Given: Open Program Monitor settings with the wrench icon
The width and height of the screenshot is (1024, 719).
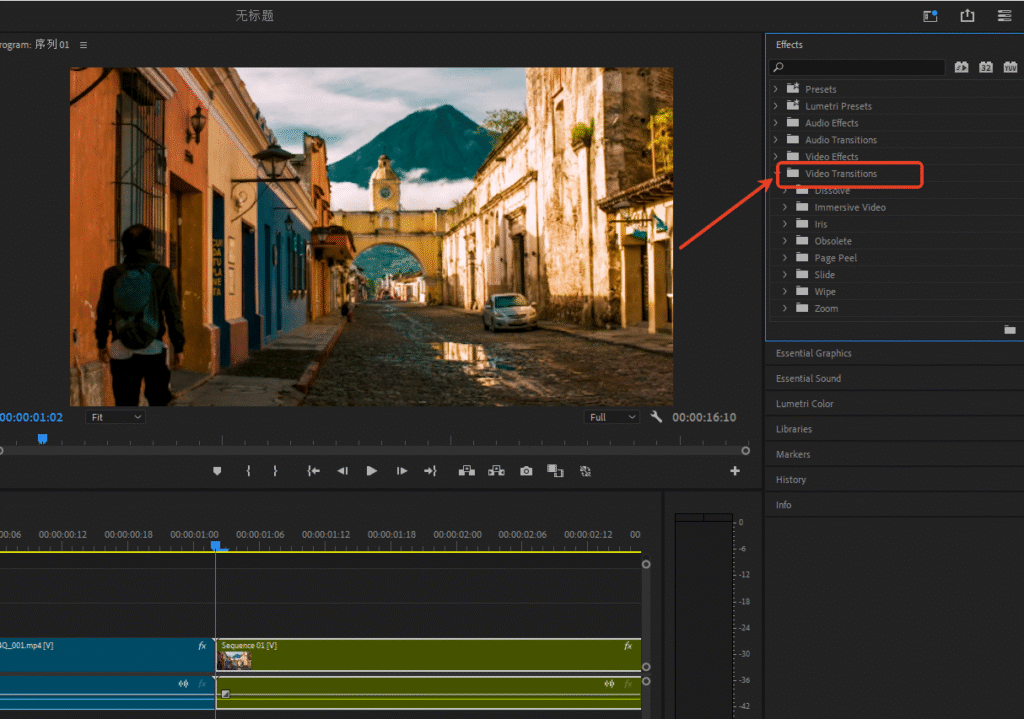Looking at the screenshot, I should coord(657,417).
